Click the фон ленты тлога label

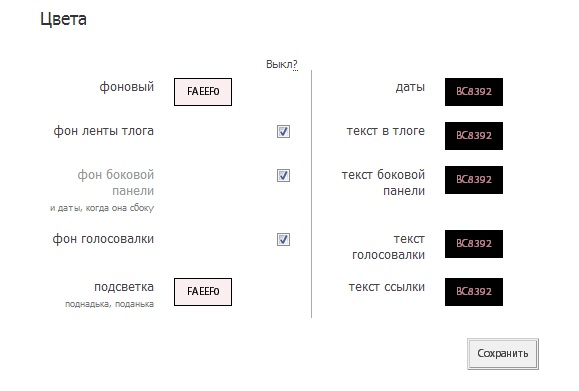coord(103,131)
